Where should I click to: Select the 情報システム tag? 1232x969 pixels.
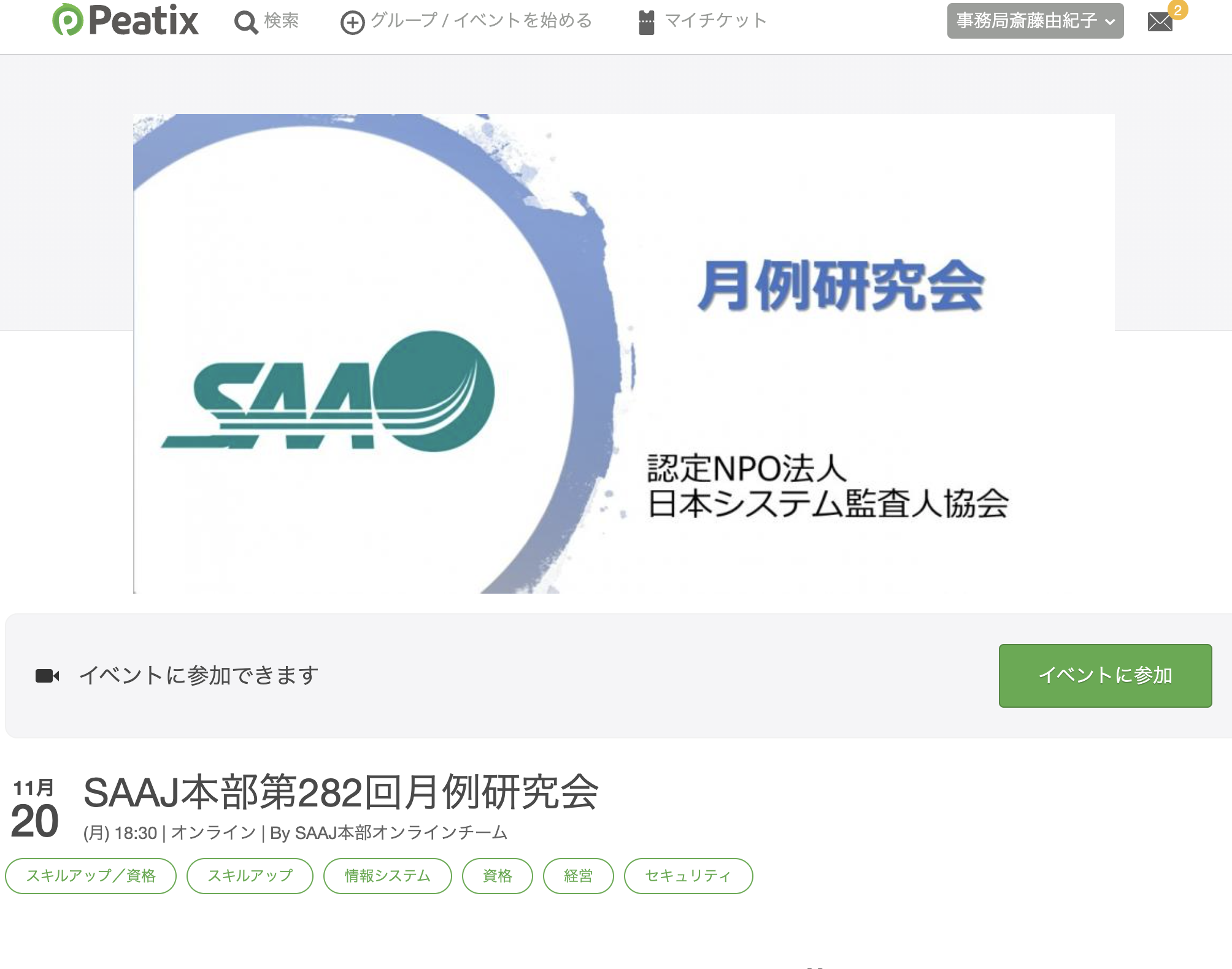pos(388,876)
